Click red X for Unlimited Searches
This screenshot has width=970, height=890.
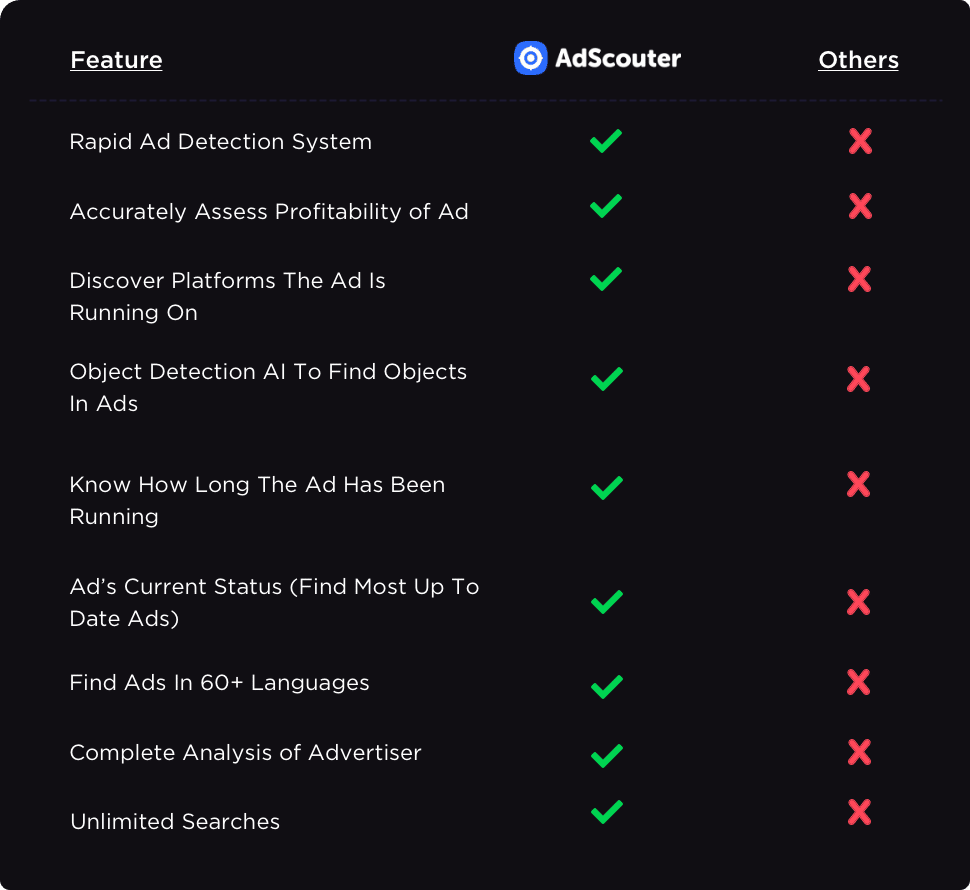click(859, 812)
